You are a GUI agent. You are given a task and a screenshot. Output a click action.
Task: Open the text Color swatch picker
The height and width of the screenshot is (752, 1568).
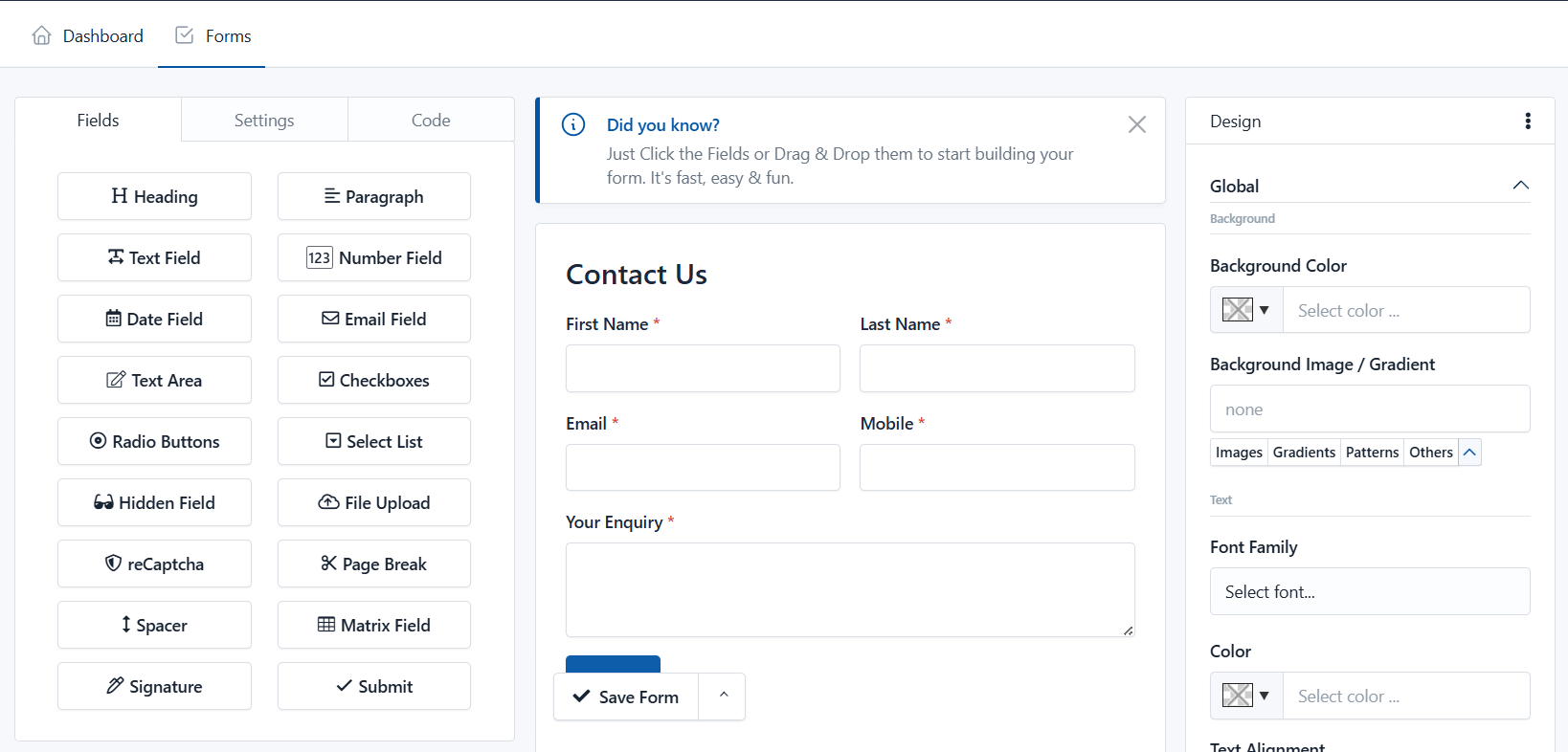[1246, 696]
